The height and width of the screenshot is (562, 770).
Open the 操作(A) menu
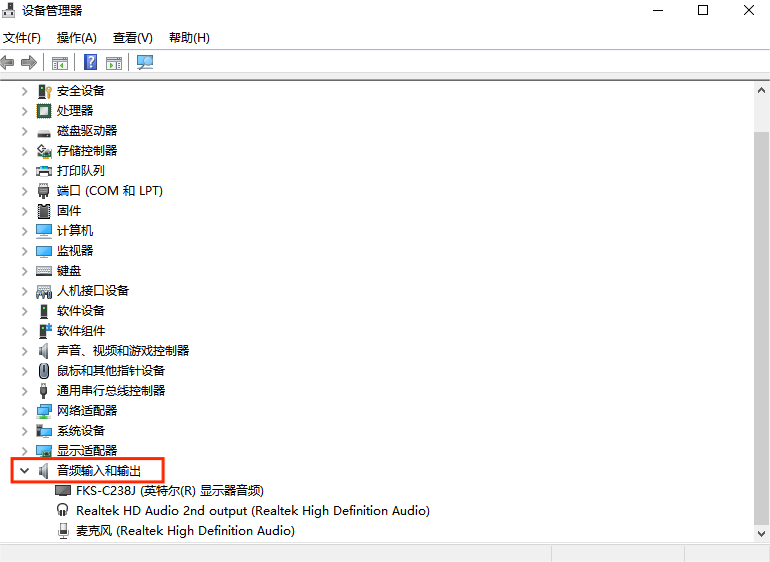77,38
